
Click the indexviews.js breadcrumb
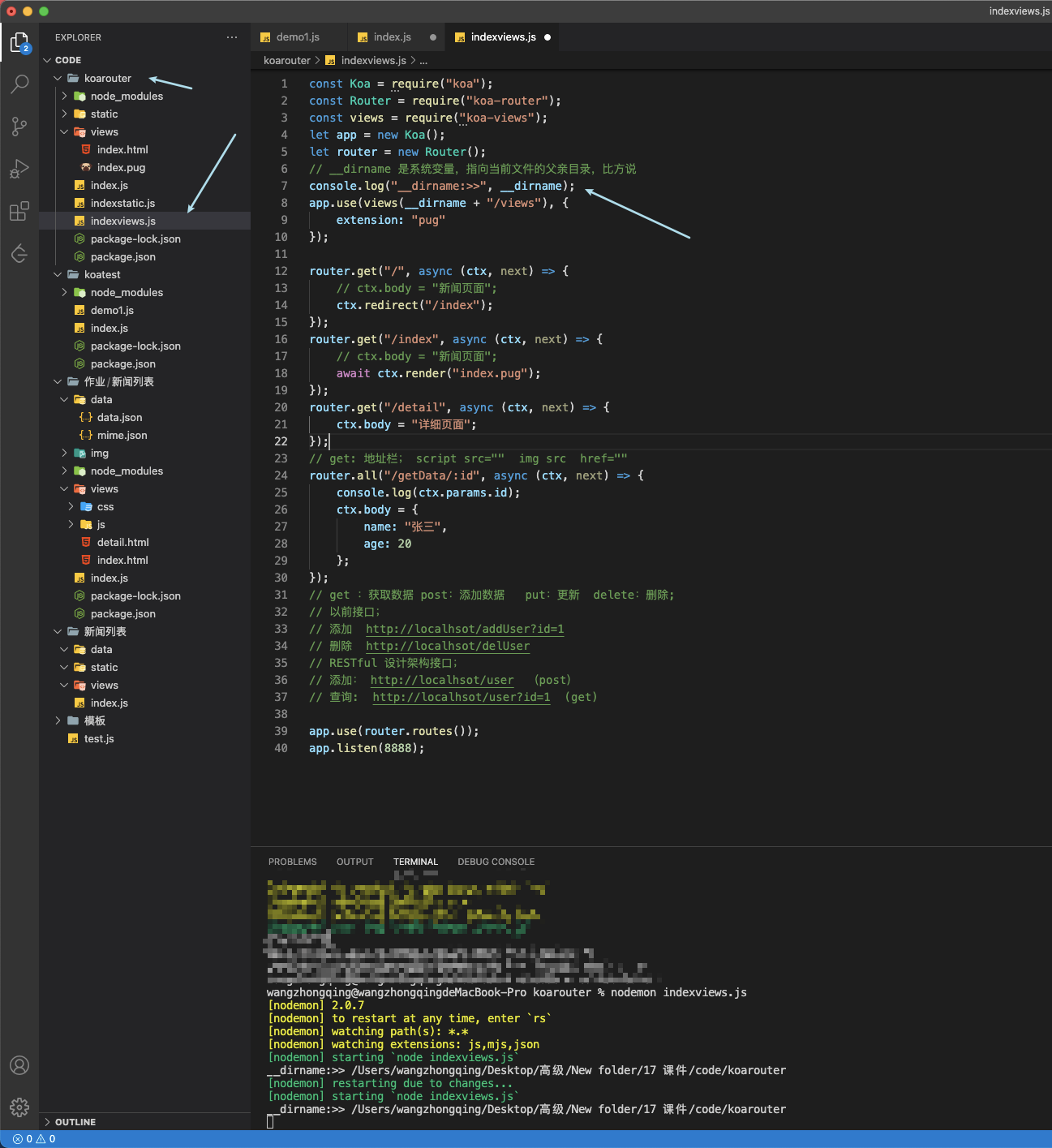click(373, 60)
